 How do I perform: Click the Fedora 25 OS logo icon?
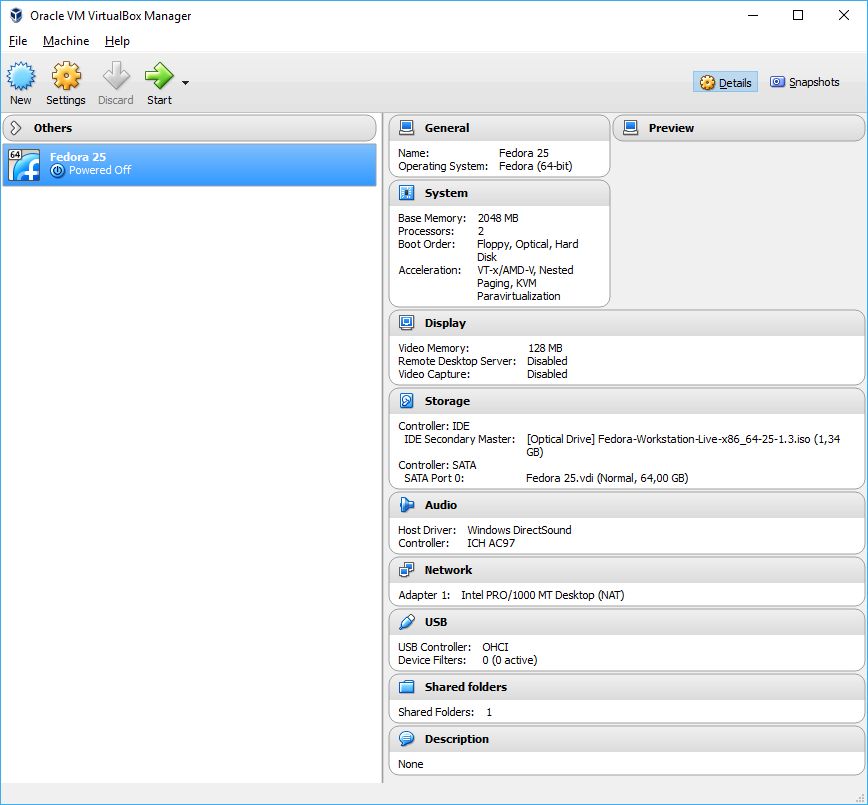[x=24, y=165]
